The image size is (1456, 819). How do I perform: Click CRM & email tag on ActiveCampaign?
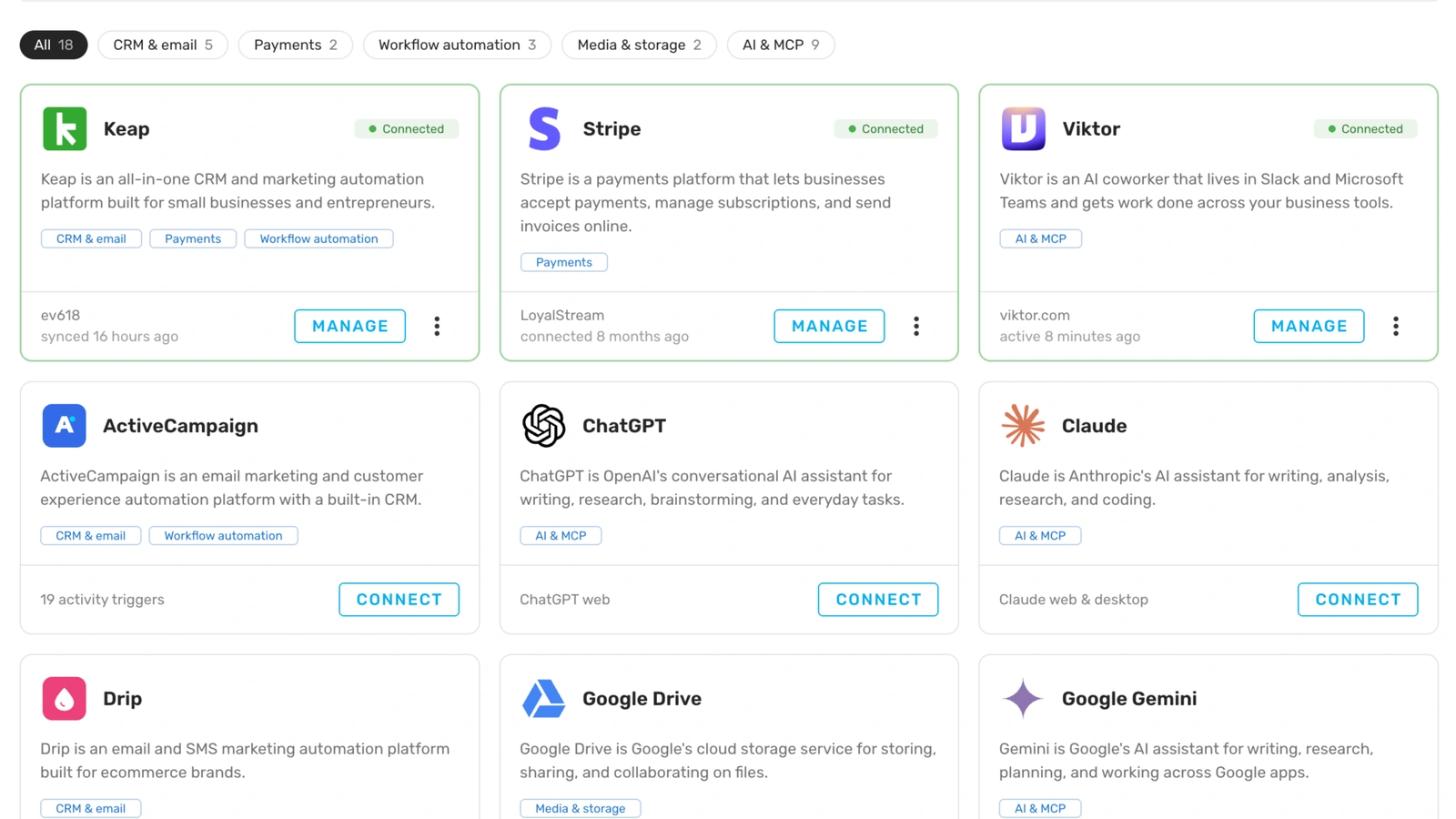pos(91,536)
